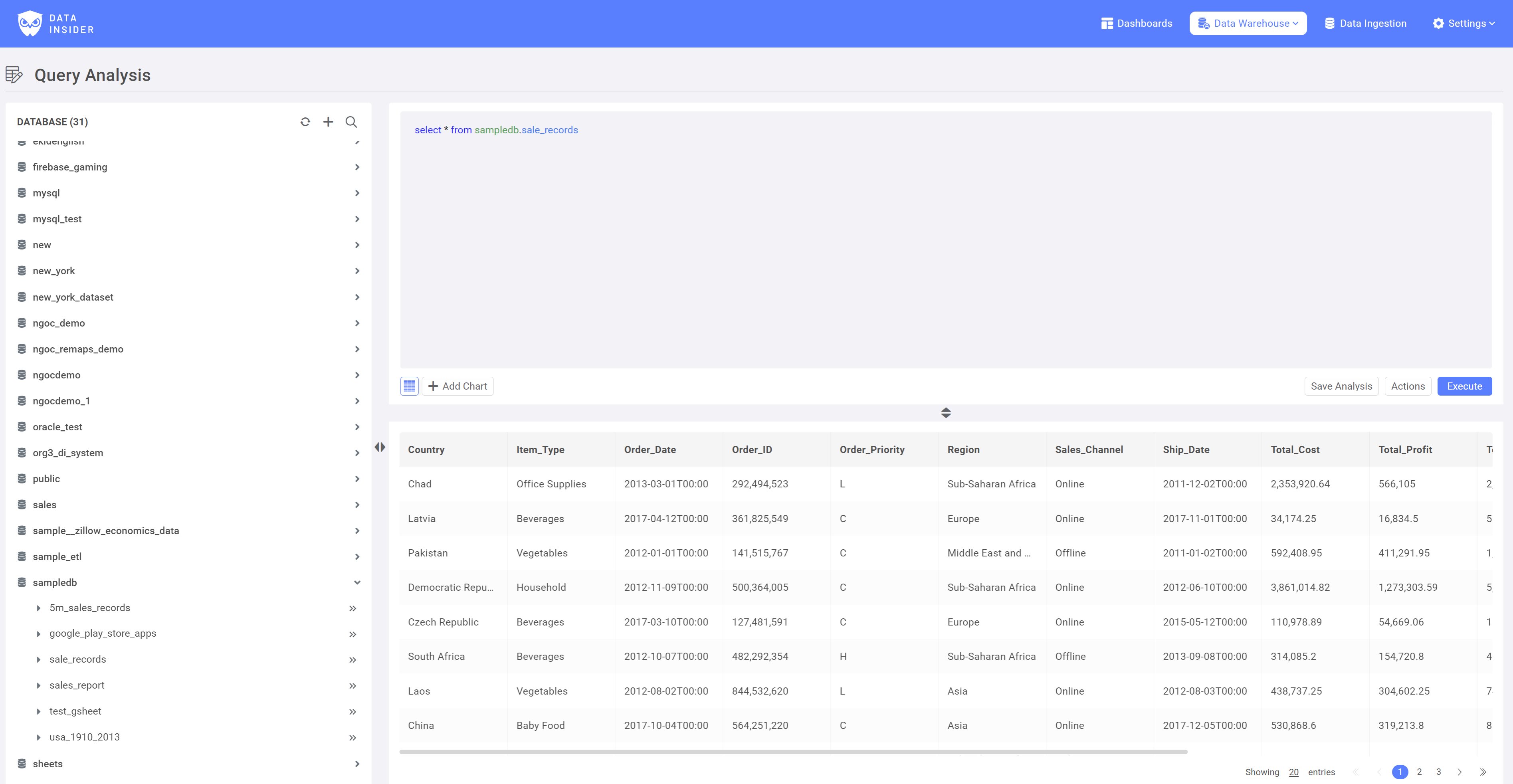Refresh the database list
The image size is (1513, 784).
(x=305, y=122)
